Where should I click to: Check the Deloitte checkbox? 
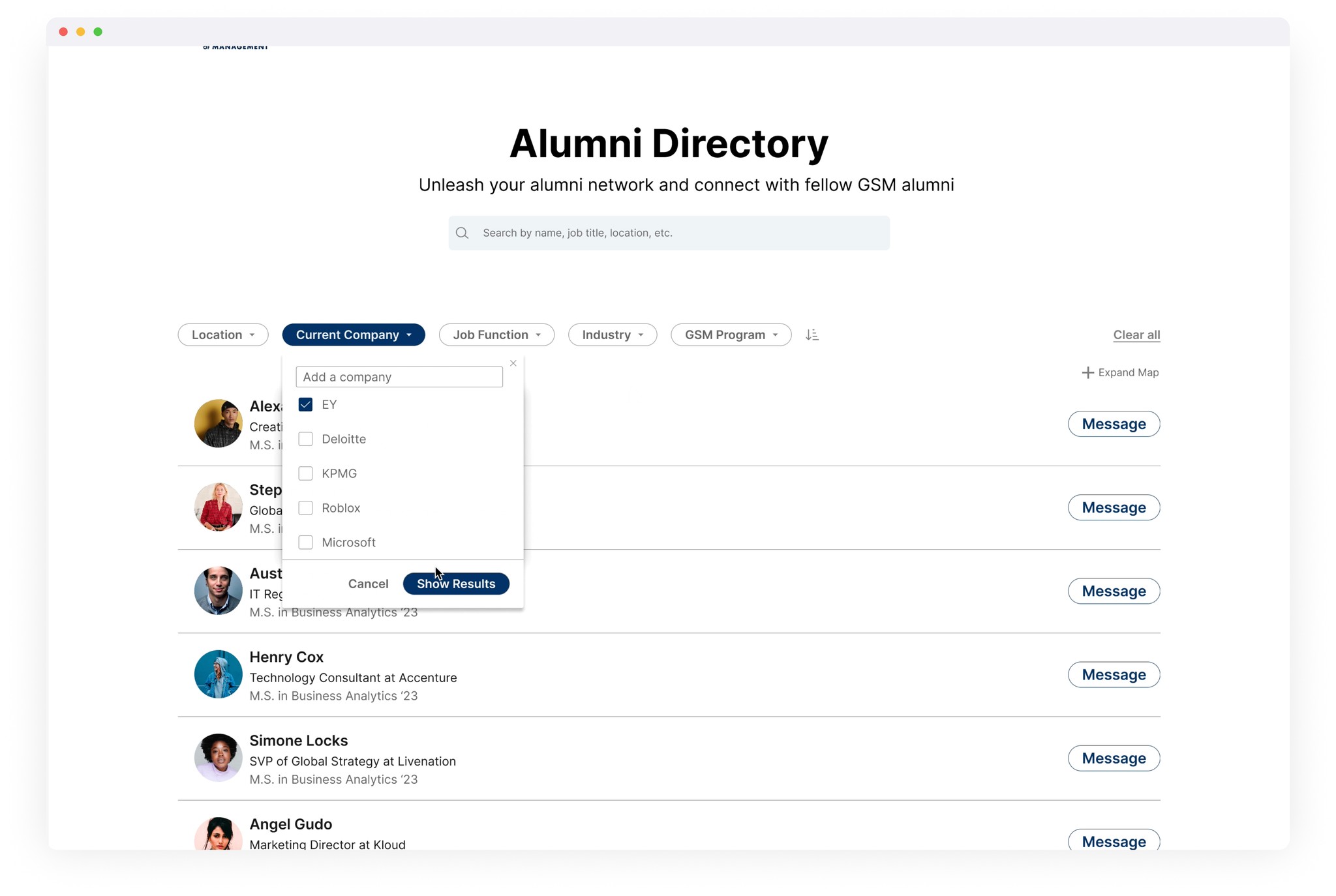pyautogui.click(x=305, y=439)
